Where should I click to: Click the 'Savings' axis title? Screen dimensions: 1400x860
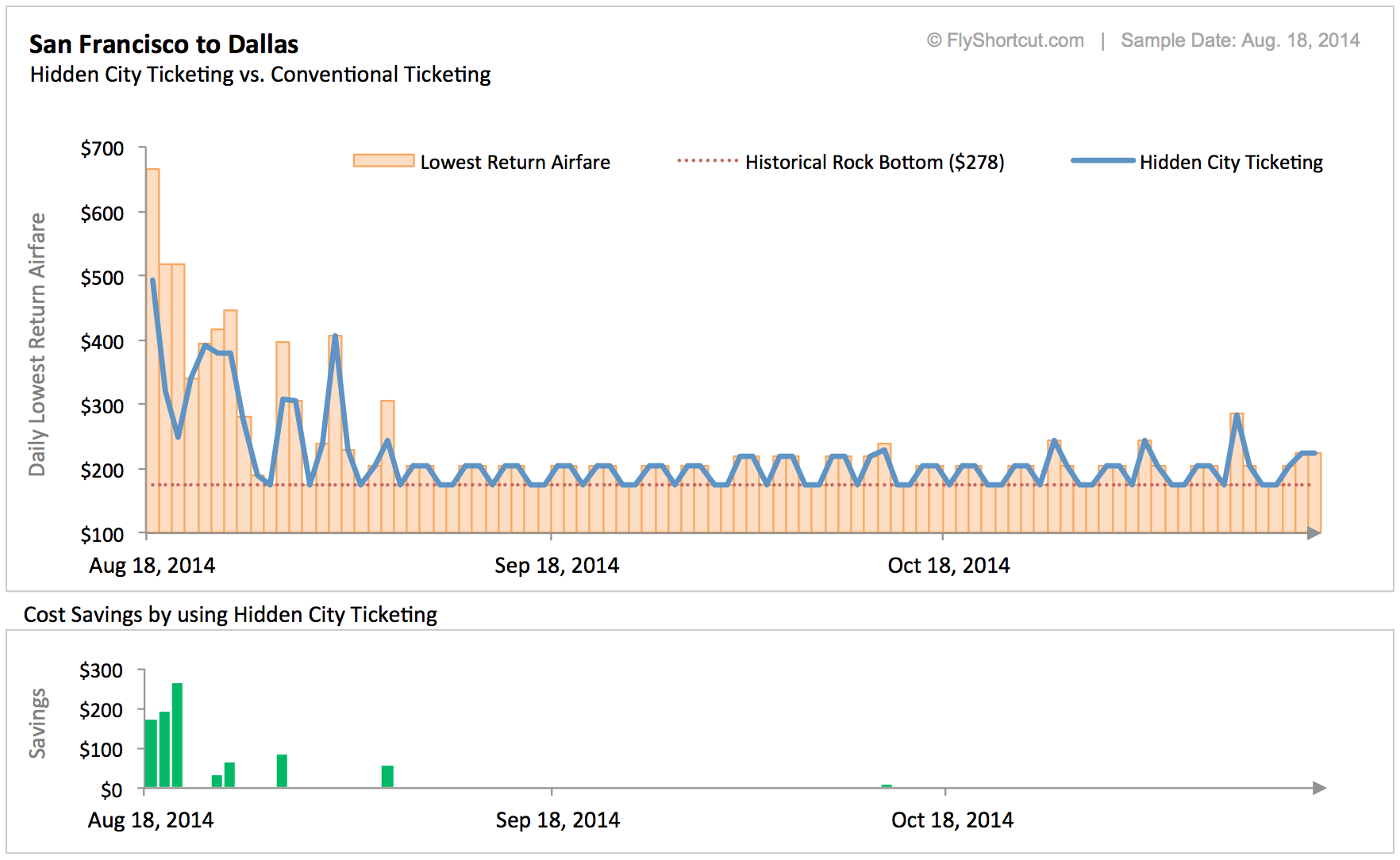(x=37, y=724)
